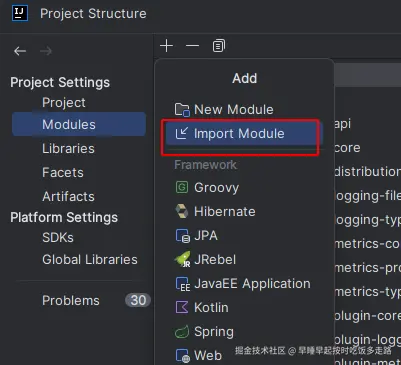Select JRebel framework entry
Screen dimensions: 401x365
[x=244, y=259]
